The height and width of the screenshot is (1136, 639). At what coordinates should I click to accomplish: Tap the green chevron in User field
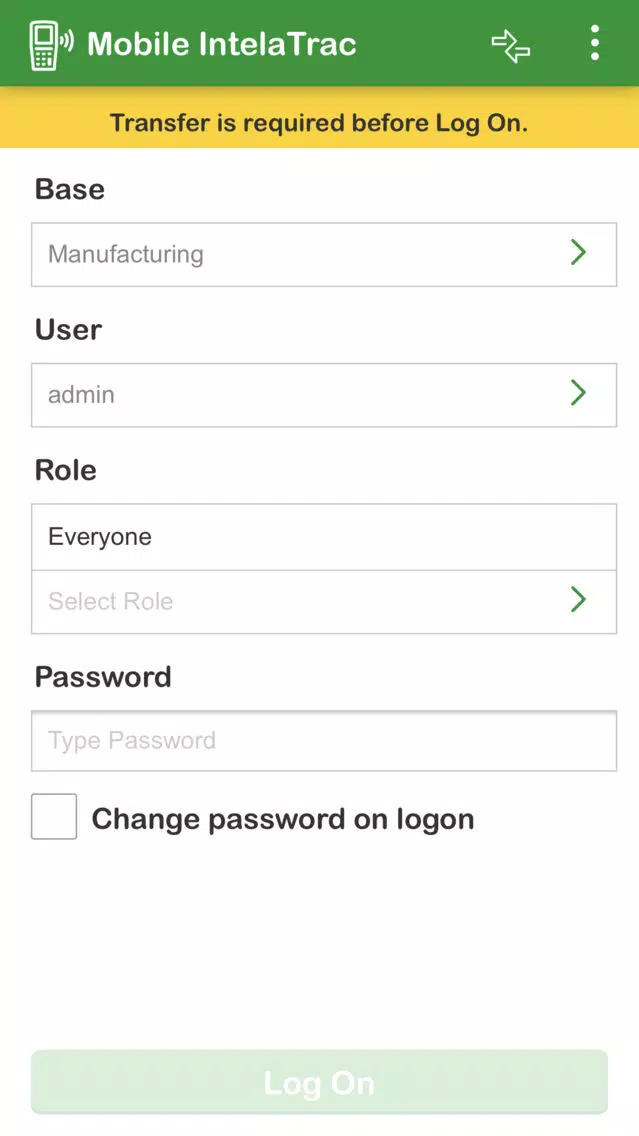(x=577, y=393)
